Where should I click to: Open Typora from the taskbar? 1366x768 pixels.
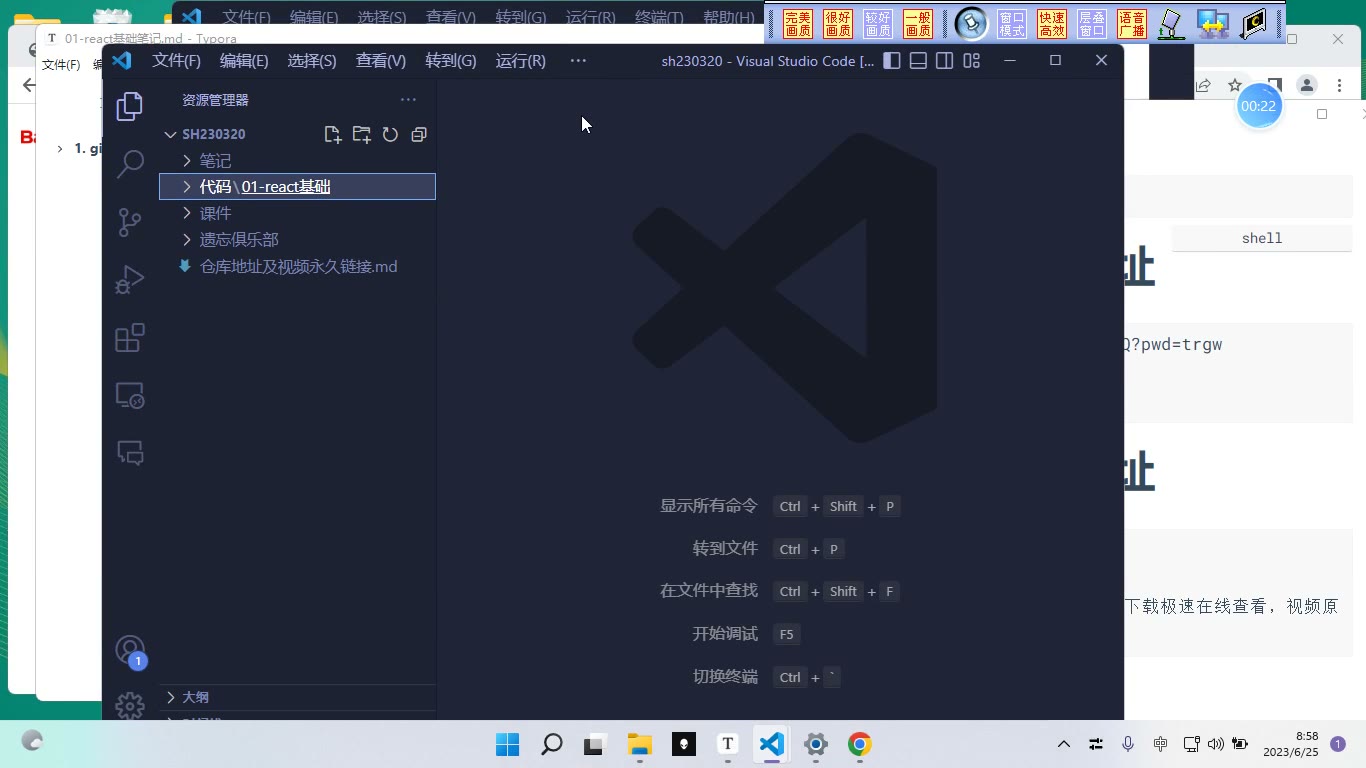tap(728, 744)
